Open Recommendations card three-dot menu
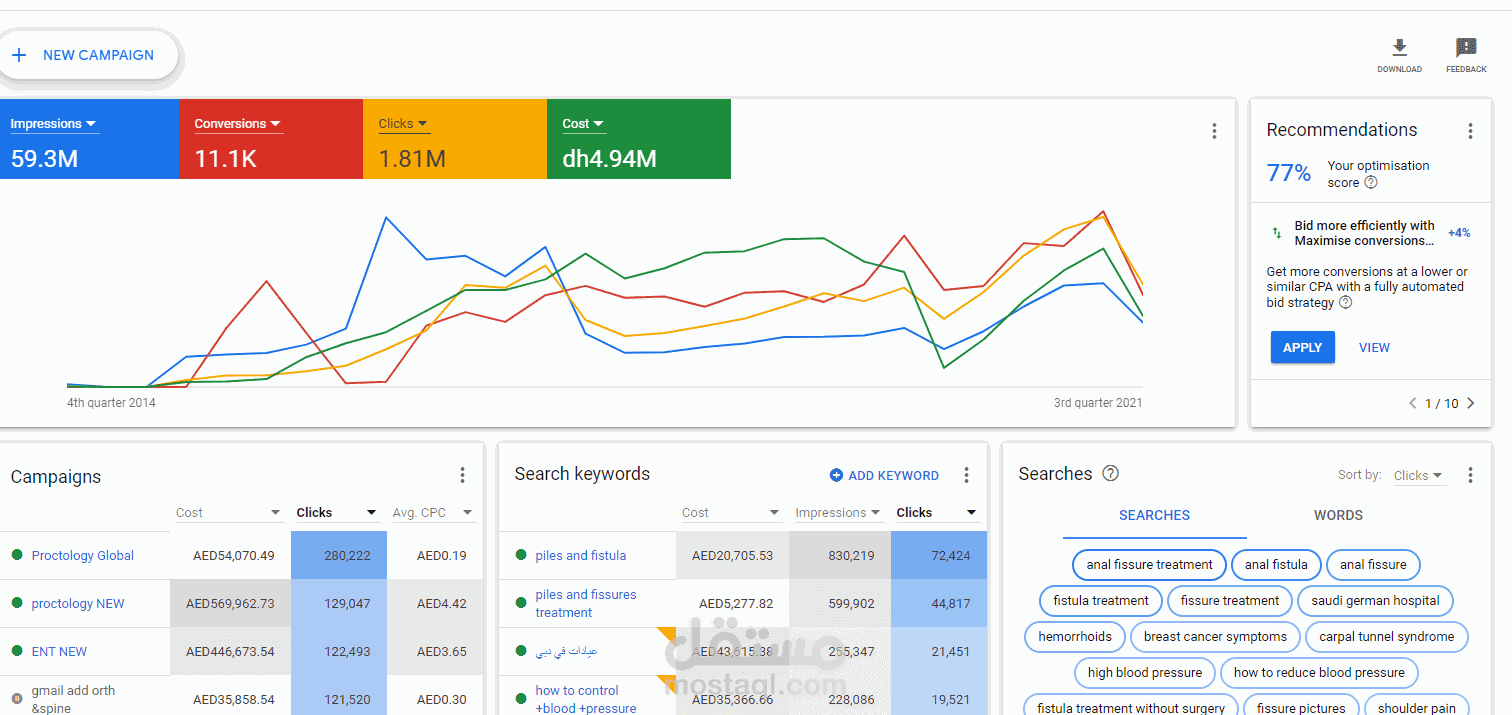1512x715 pixels. [x=1470, y=131]
